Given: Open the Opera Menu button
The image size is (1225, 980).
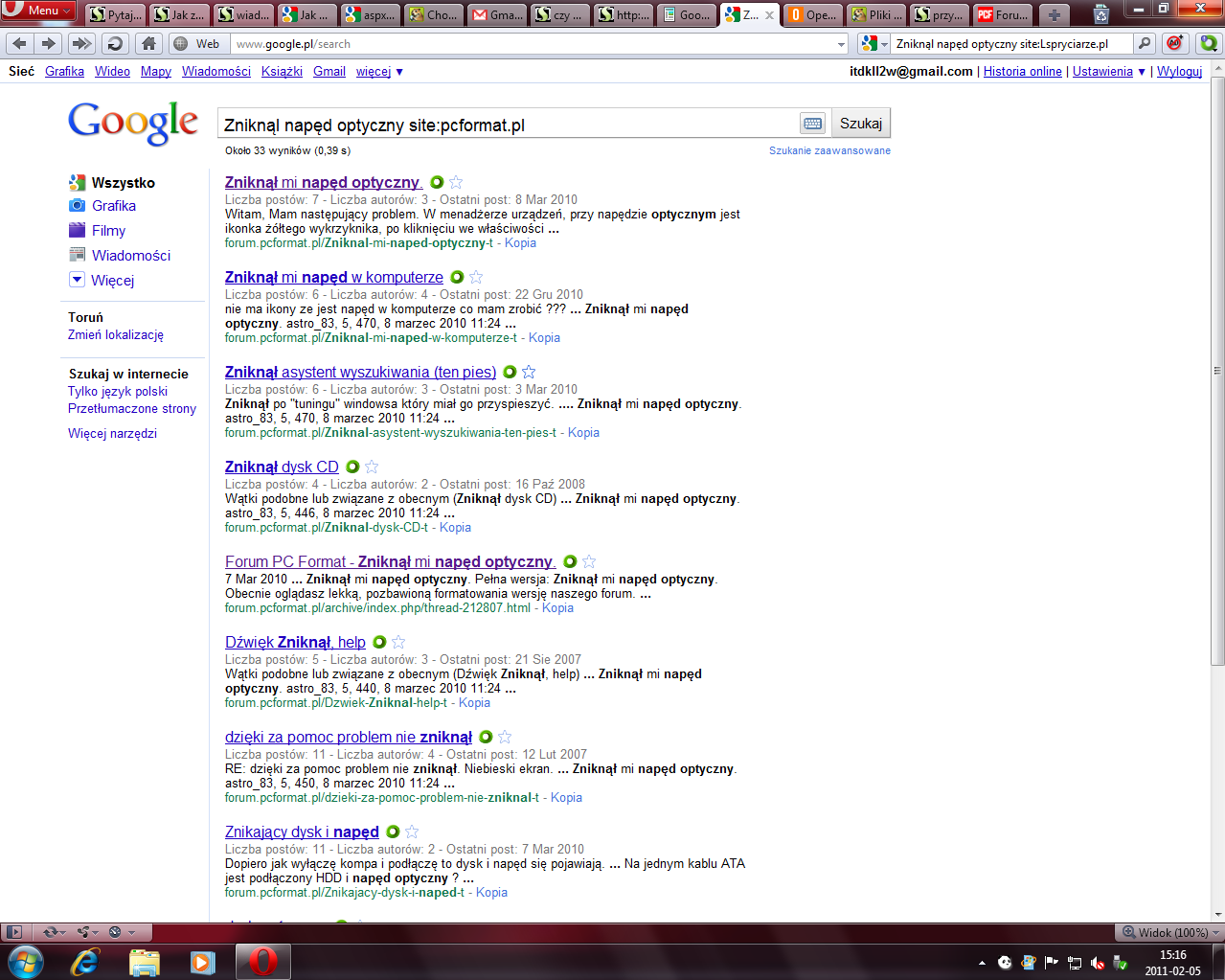Looking at the screenshot, I should 39,11.
